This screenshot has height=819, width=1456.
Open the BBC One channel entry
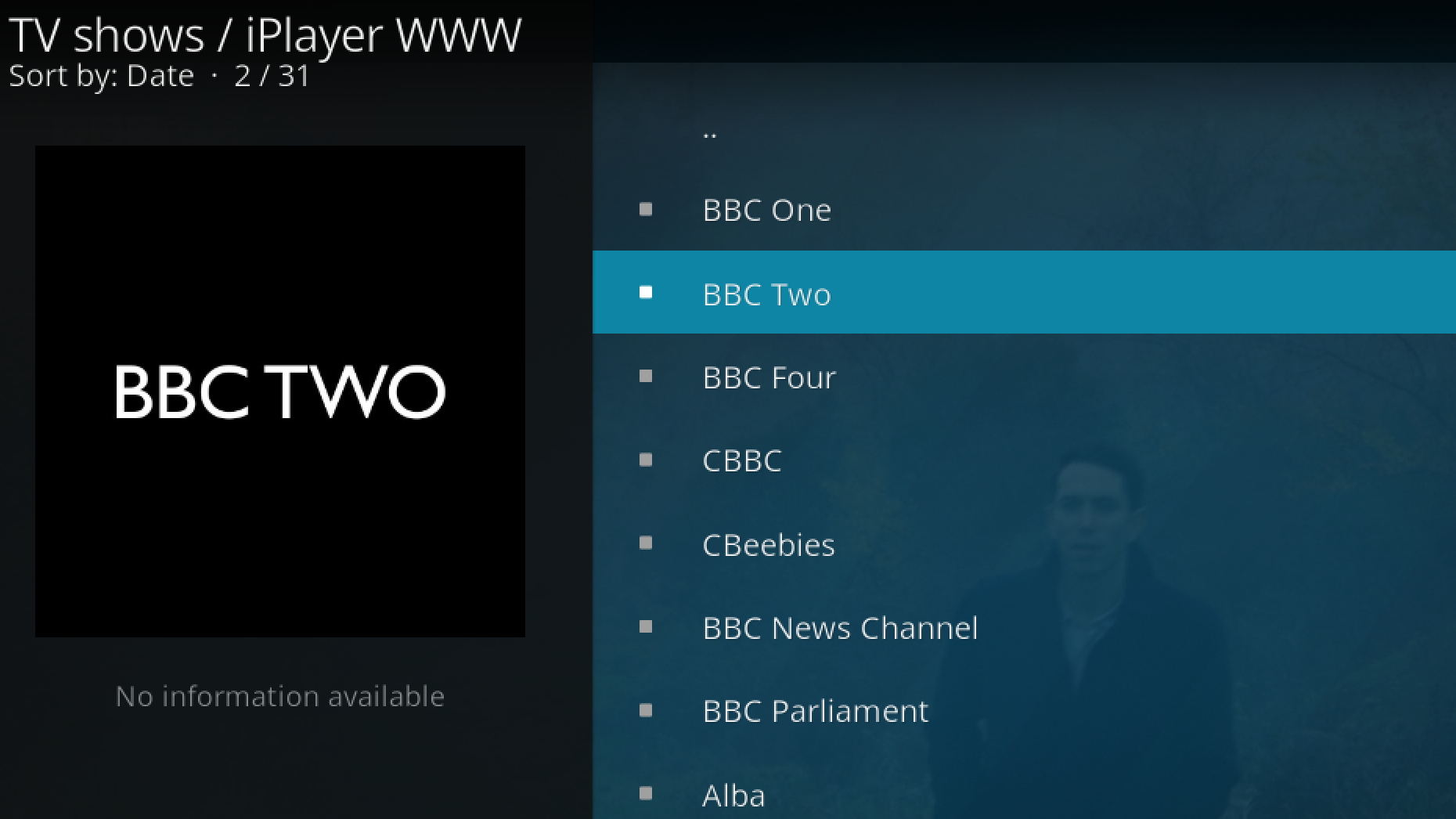click(1024, 209)
